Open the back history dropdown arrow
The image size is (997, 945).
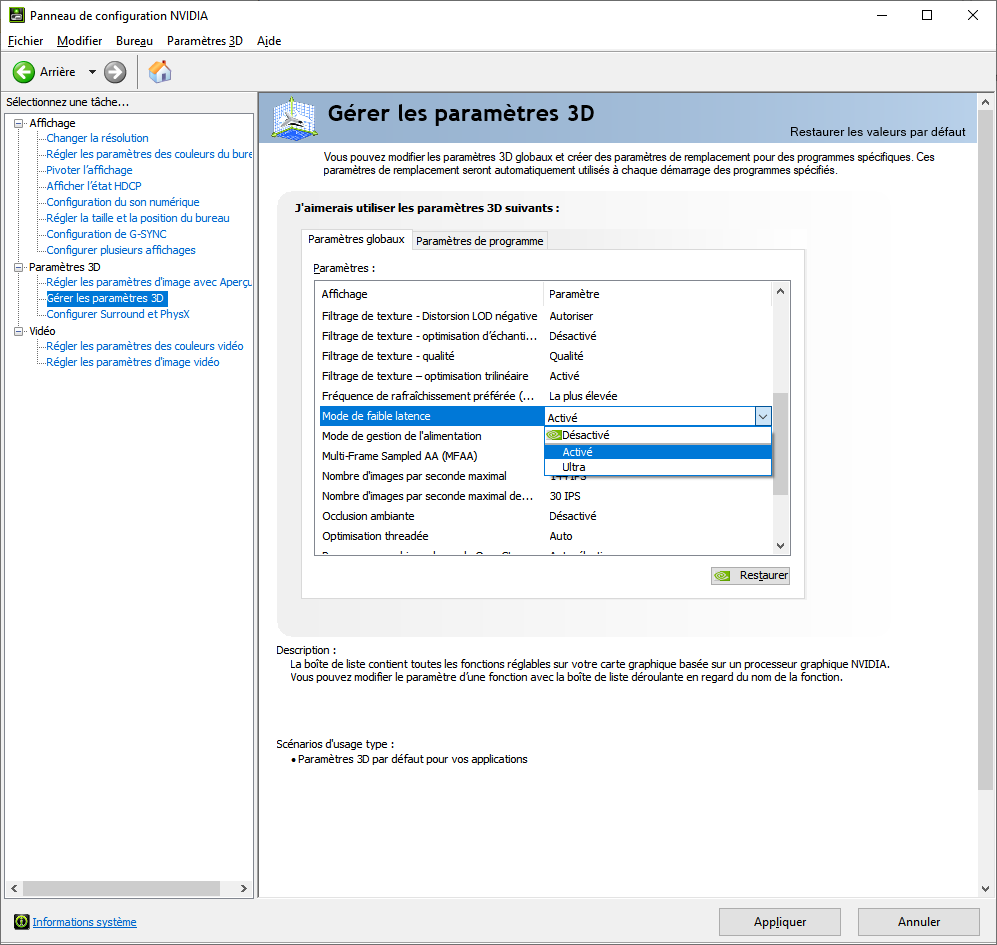(92, 72)
